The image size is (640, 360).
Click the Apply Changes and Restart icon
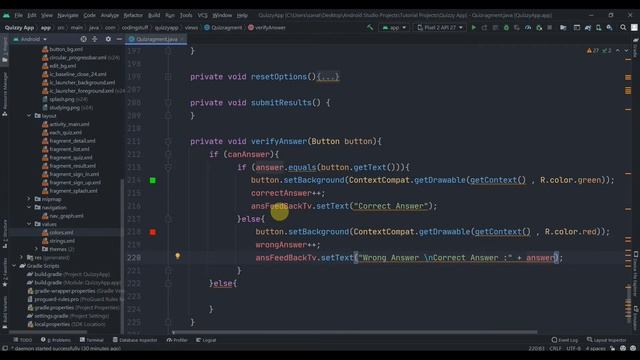[484, 27]
